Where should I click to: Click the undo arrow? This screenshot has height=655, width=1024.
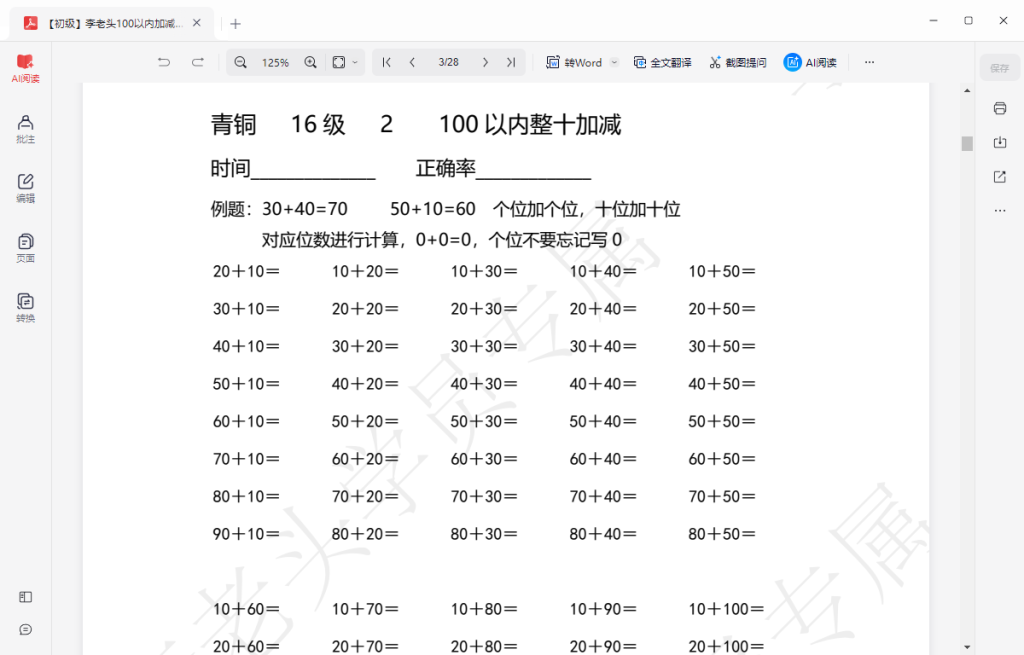(163, 62)
